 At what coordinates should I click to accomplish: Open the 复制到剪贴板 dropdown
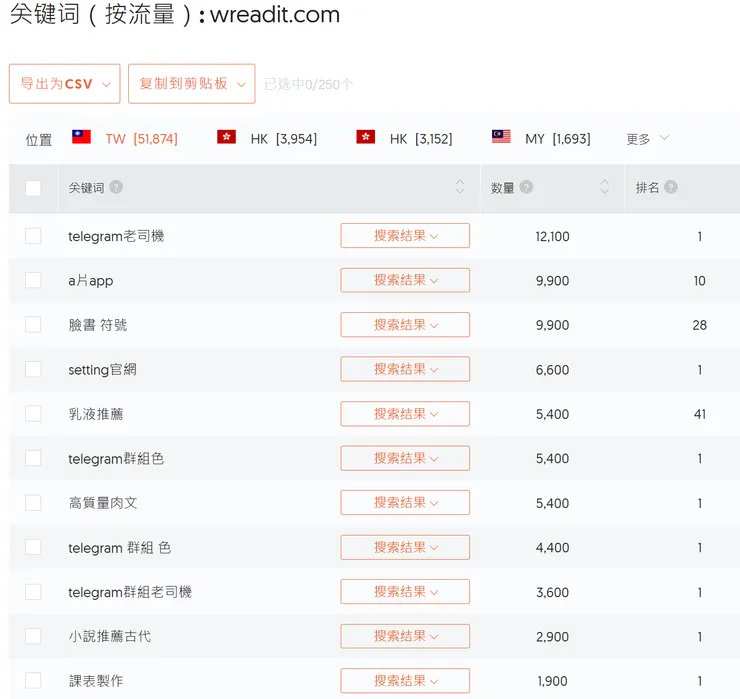[192, 84]
